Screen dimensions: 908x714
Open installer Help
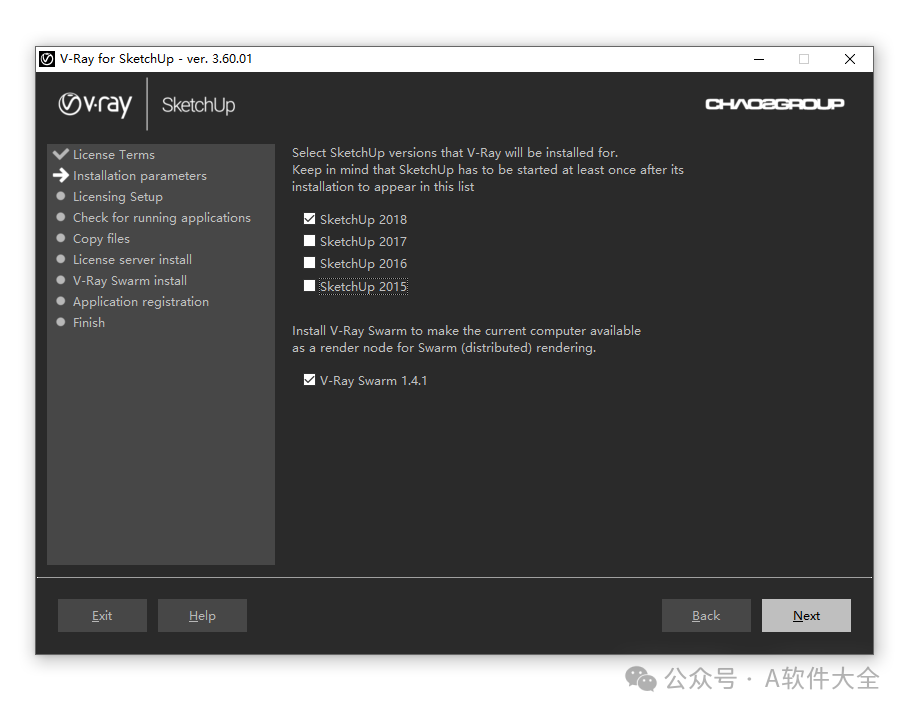(x=202, y=616)
